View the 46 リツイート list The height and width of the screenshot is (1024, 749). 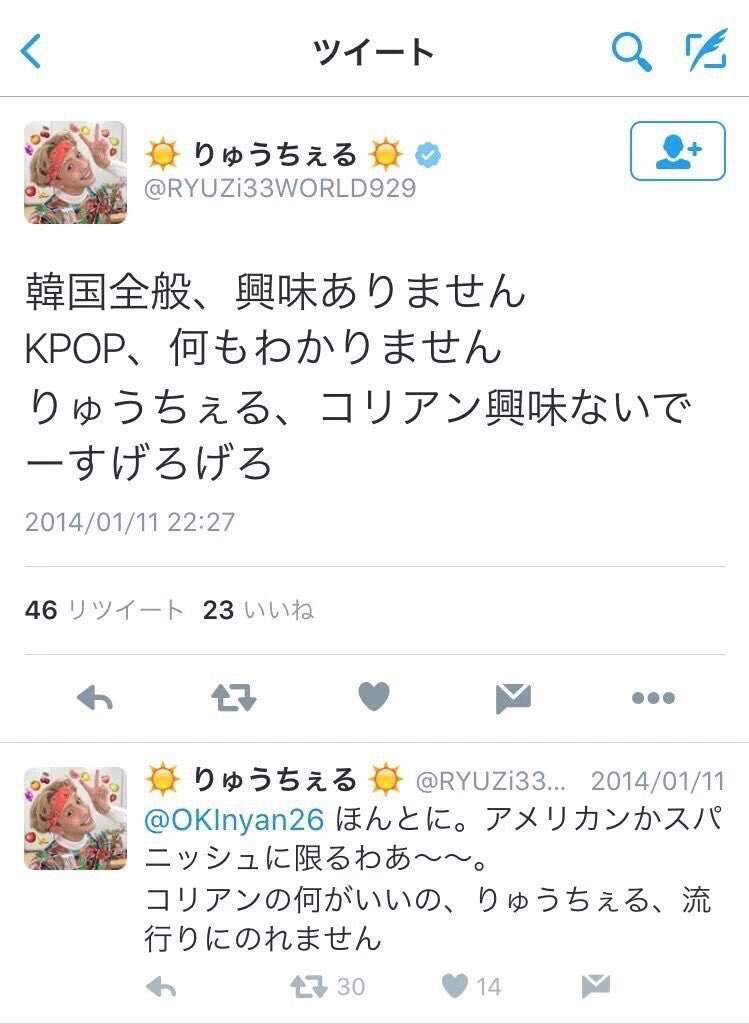tap(104, 610)
